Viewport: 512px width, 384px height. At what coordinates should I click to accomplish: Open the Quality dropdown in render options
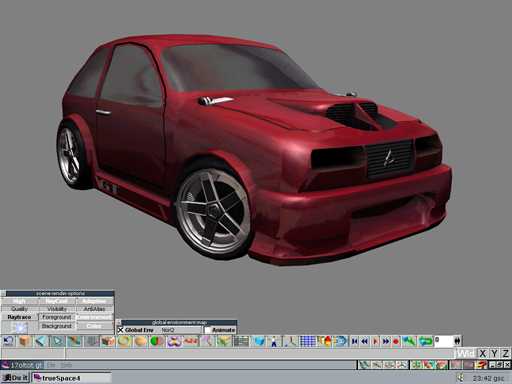(x=19, y=309)
